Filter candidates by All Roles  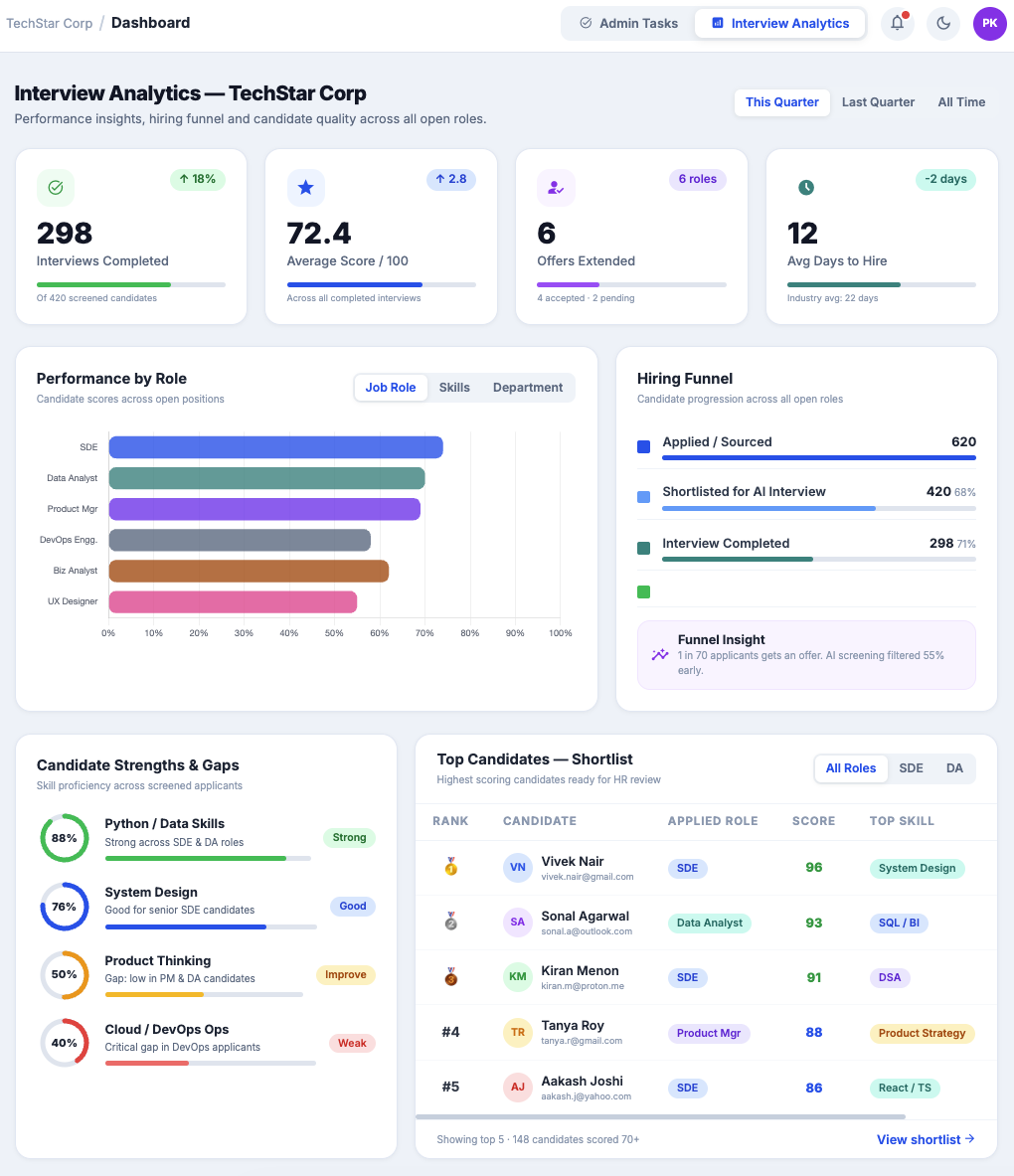coord(851,768)
